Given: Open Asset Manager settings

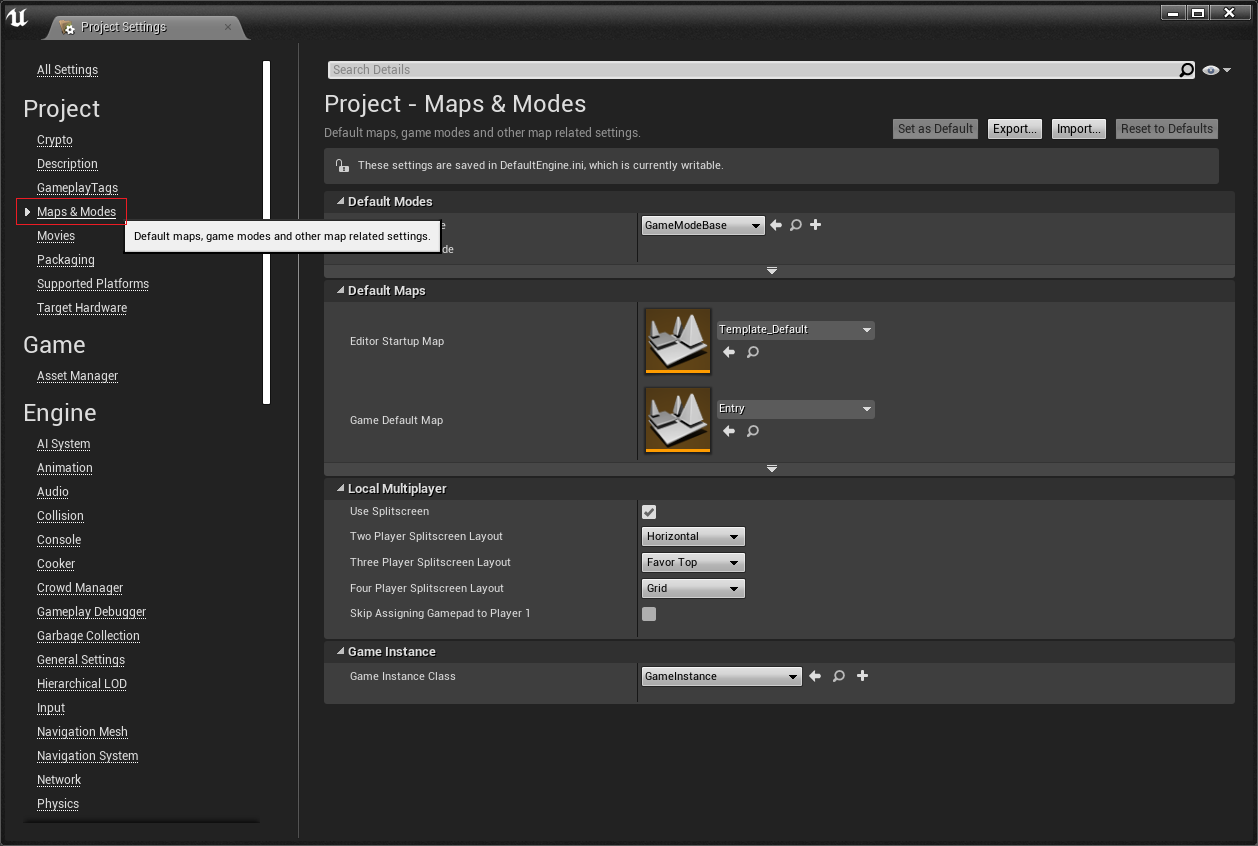Looking at the screenshot, I should [x=77, y=376].
